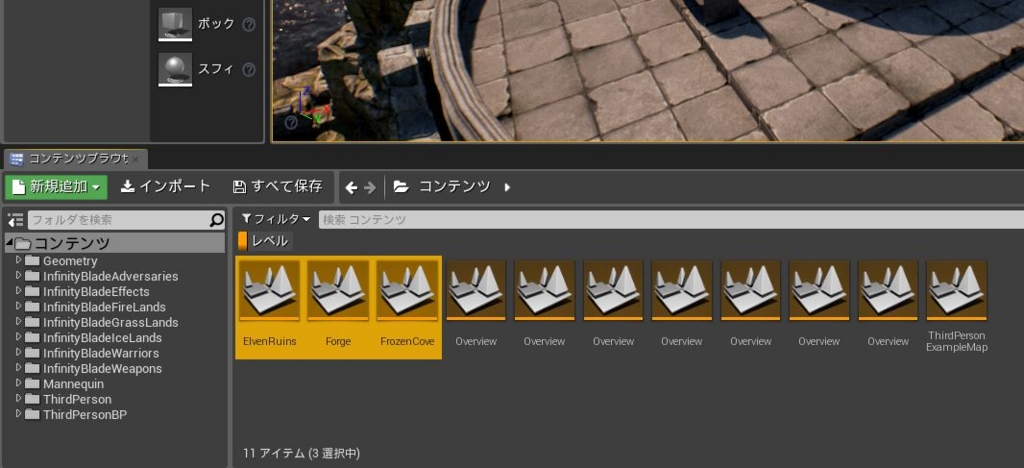Viewport: 1024px width, 468px height.
Task: Open help icon beside スフィ
Action: (x=248, y=70)
